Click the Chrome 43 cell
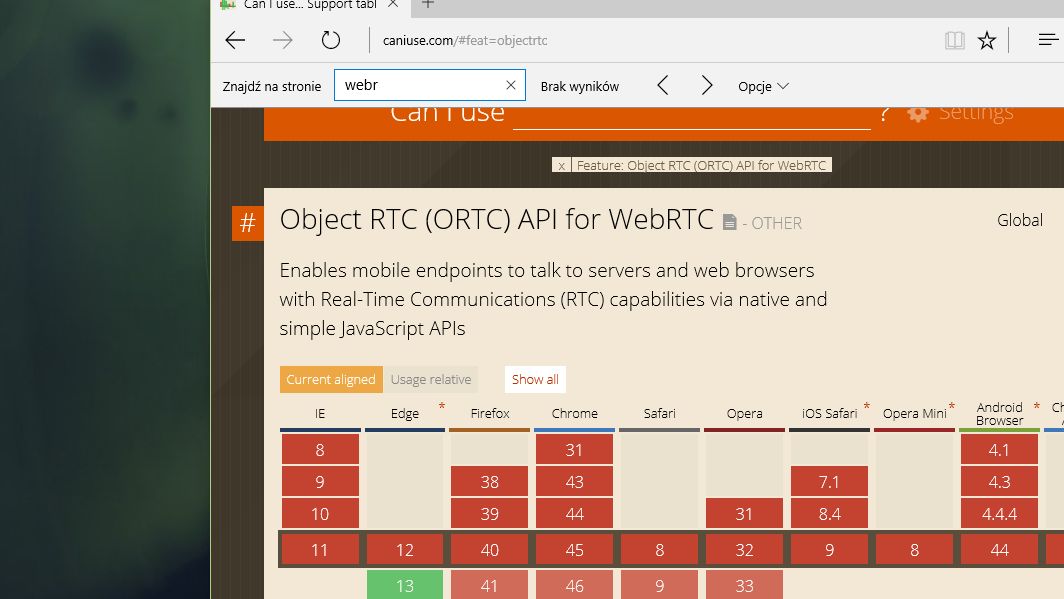 pyautogui.click(x=574, y=482)
